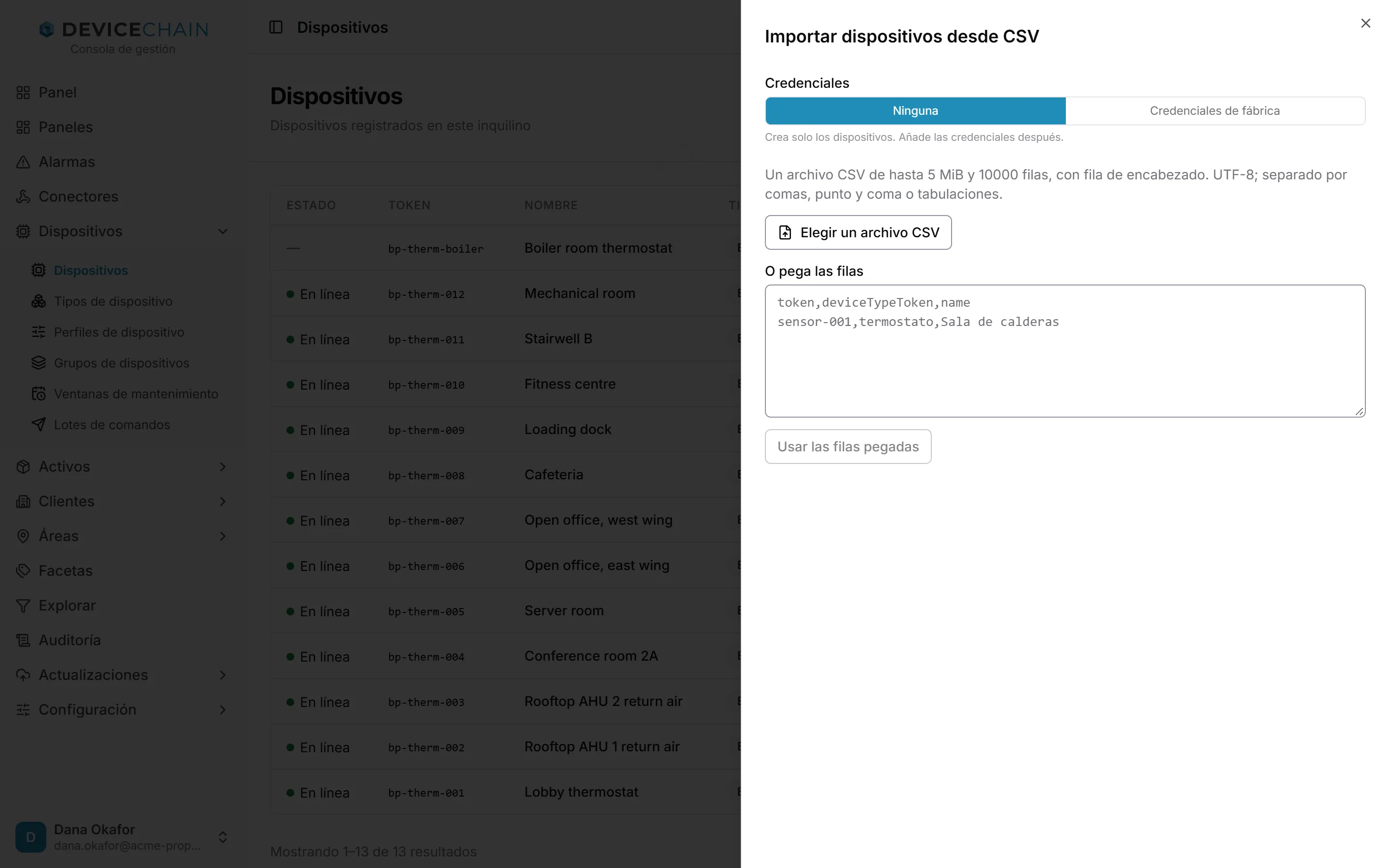This screenshot has width=1389, height=868.
Task: Select Dispositivos sub-item in sidebar
Action: click(91, 271)
